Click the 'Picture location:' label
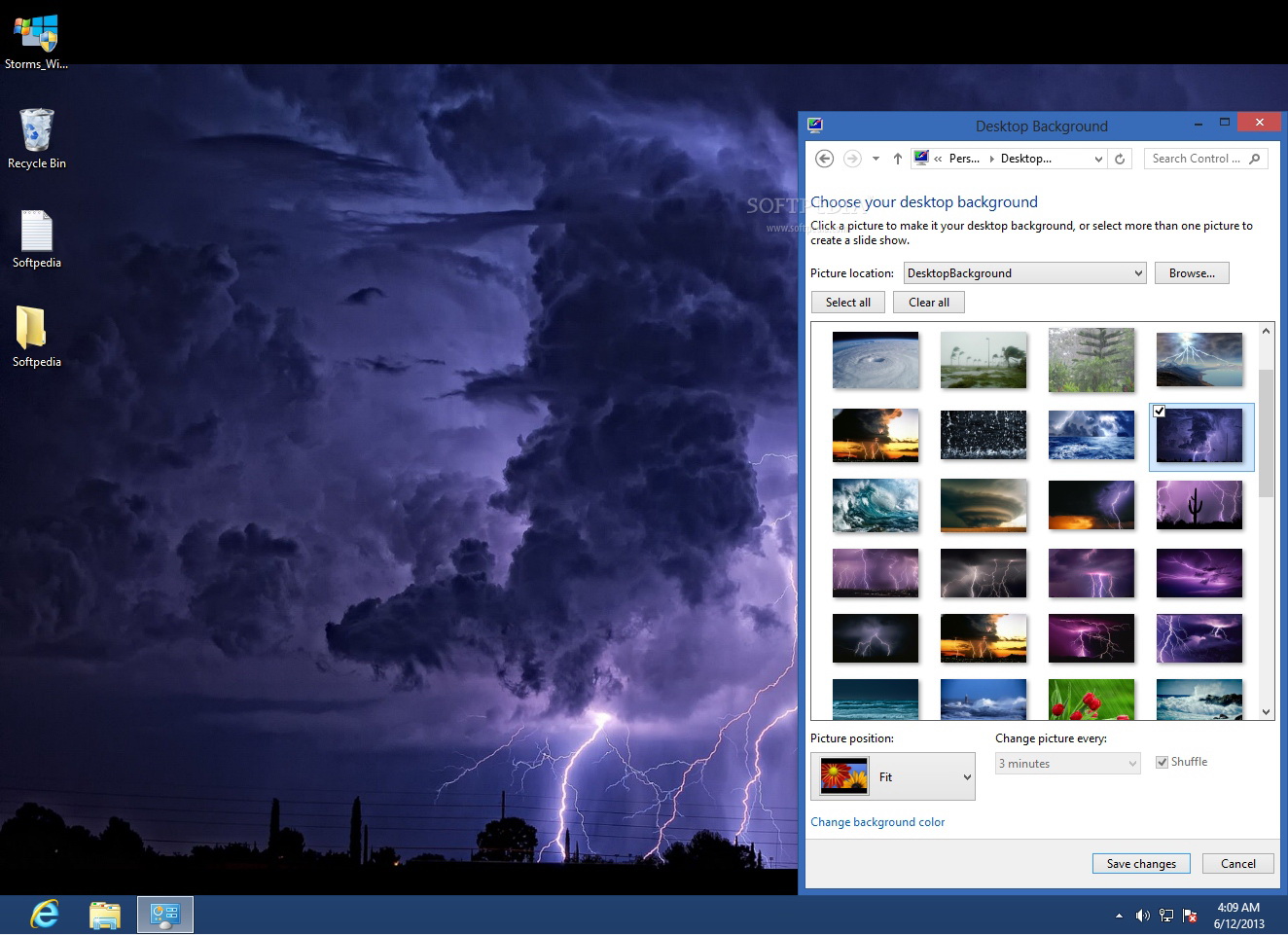Viewport: 1288px width, 935px height. click(x=852, y=273)
